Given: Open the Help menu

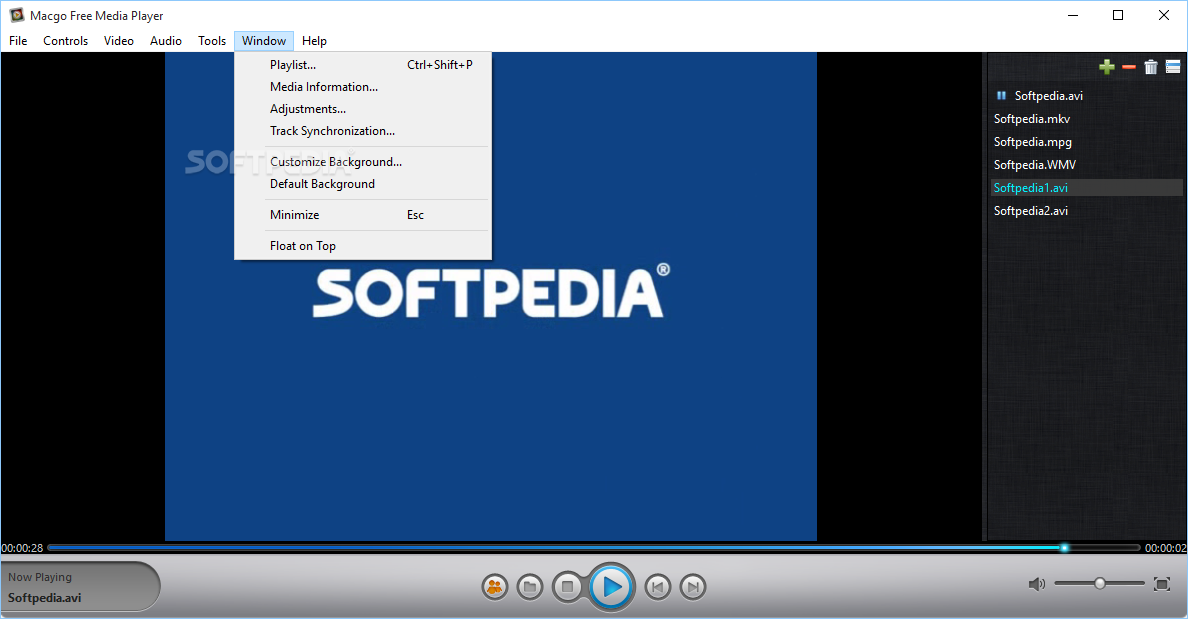Looking at the screenshot, I should (x=314, y=41).
